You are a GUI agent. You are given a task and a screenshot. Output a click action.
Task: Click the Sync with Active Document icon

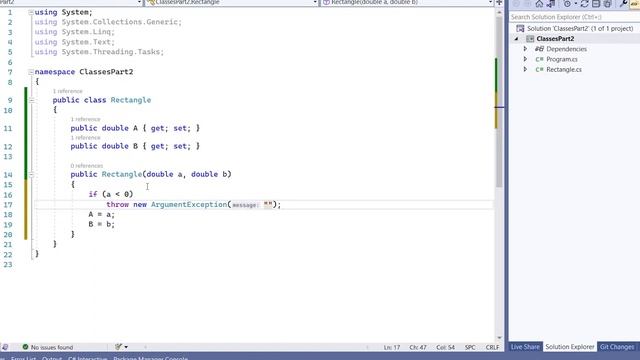(584, 4)
